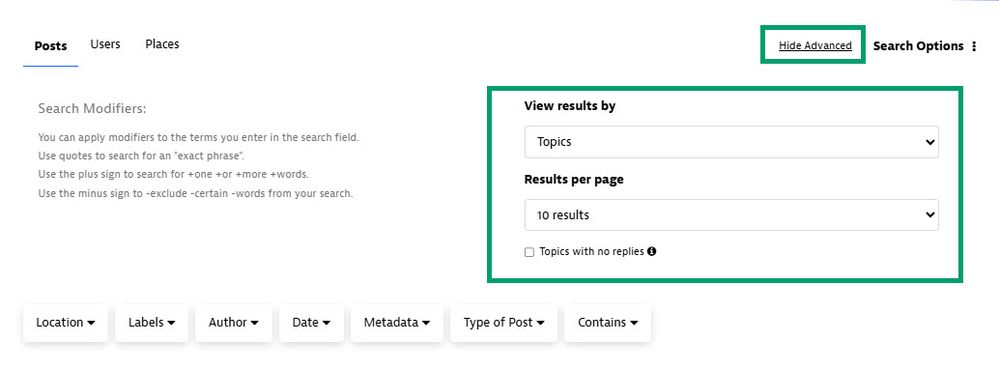This screenshot has width=999, height=370.
Task: Click the 'Topics with no replies' label text
Action: 591,252
